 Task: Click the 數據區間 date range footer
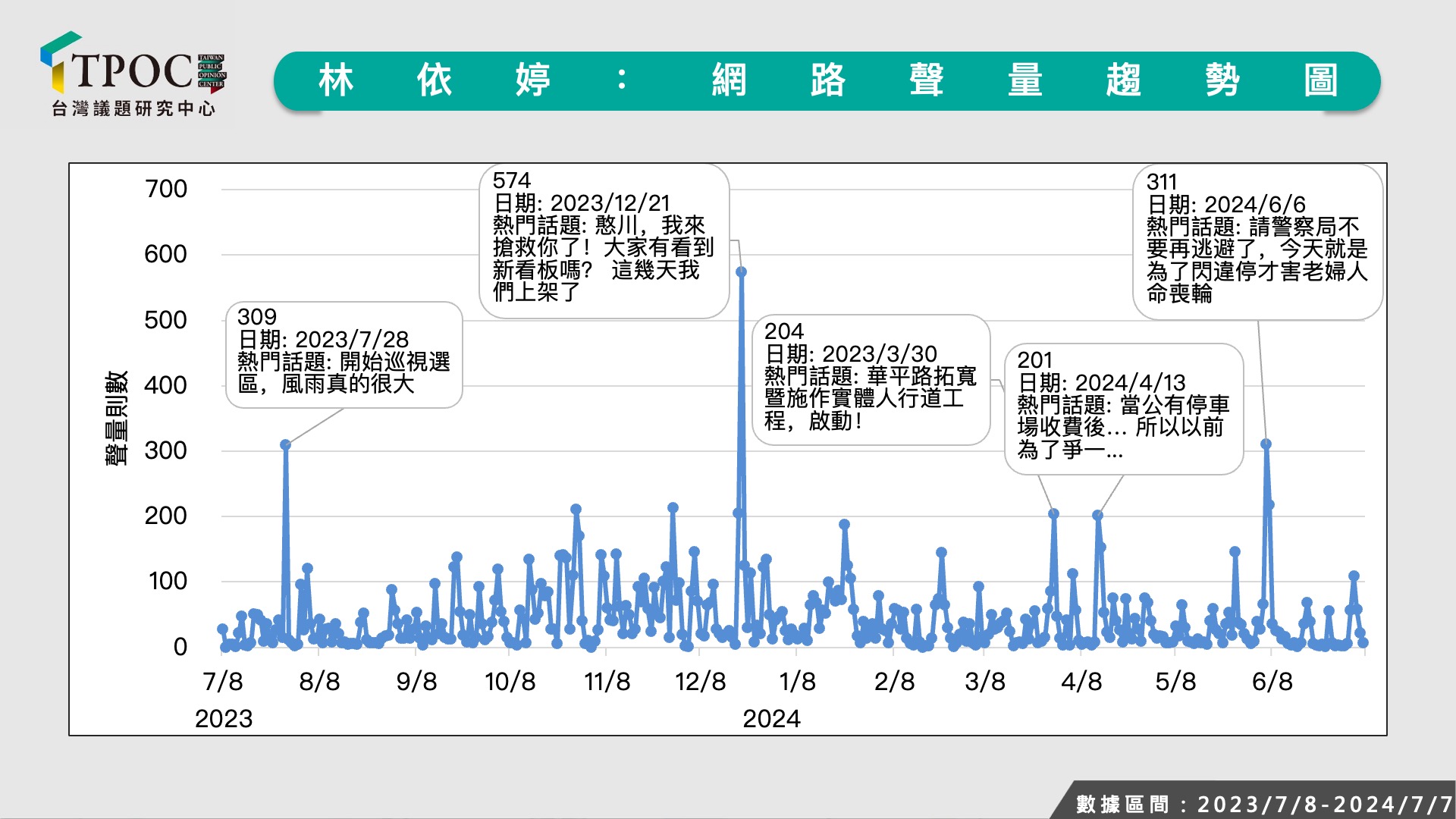(x=1263, y=804)
